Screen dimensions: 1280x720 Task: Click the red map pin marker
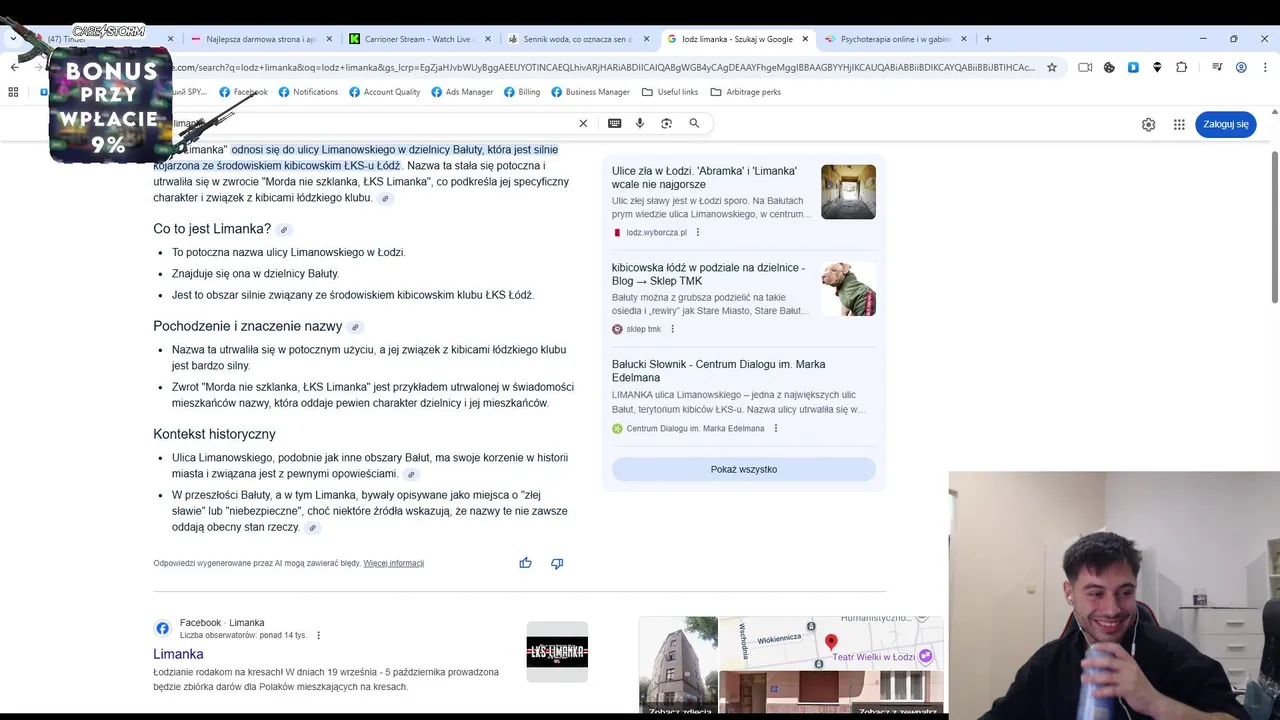click(831, 643)
